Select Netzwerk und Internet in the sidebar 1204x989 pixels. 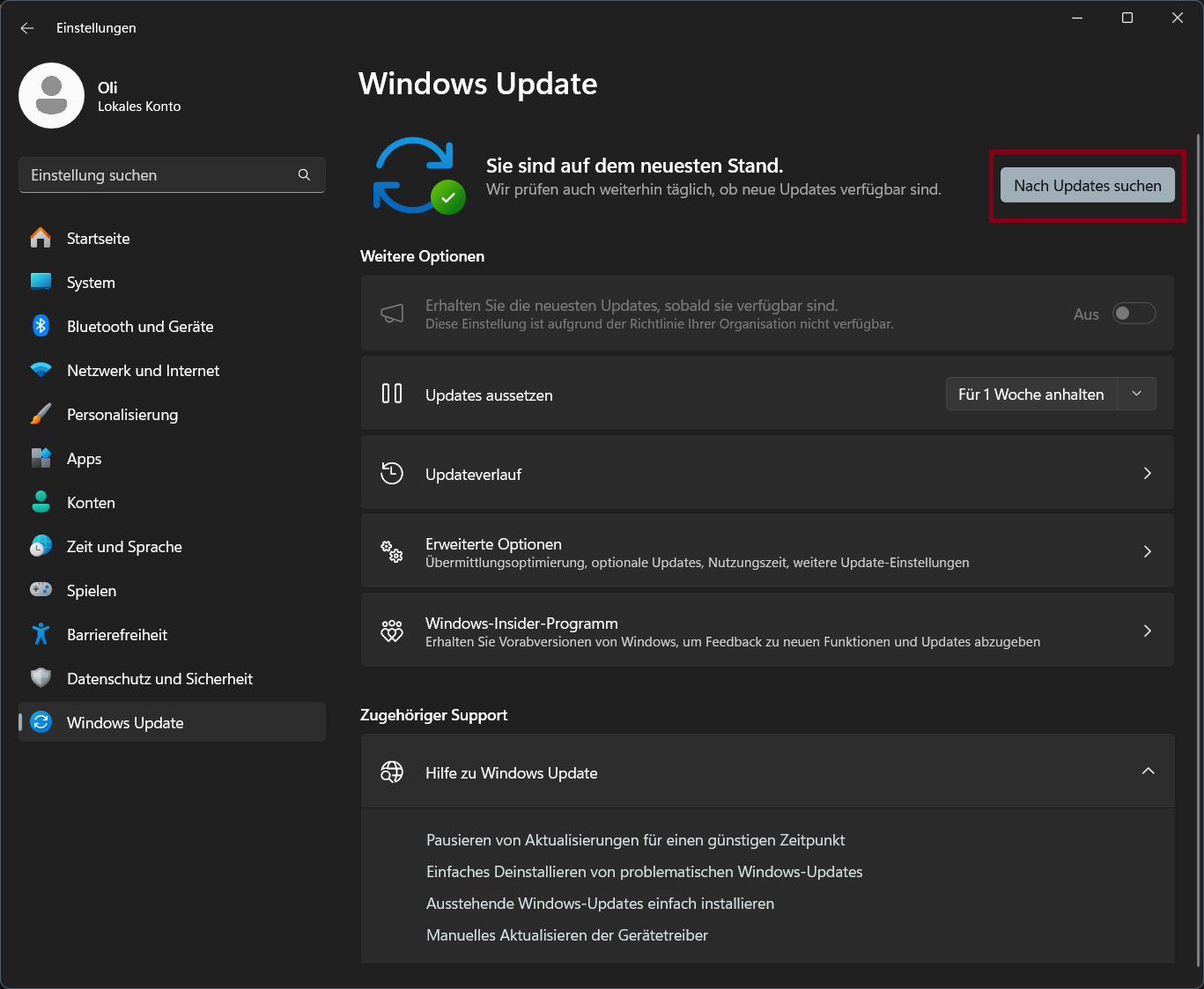pos(172,371)
